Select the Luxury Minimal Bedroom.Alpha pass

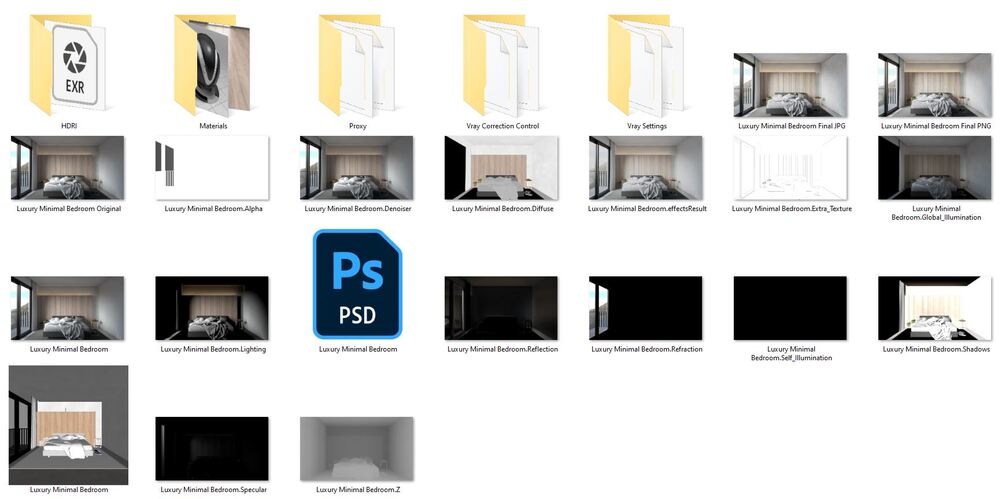(212, 167)
